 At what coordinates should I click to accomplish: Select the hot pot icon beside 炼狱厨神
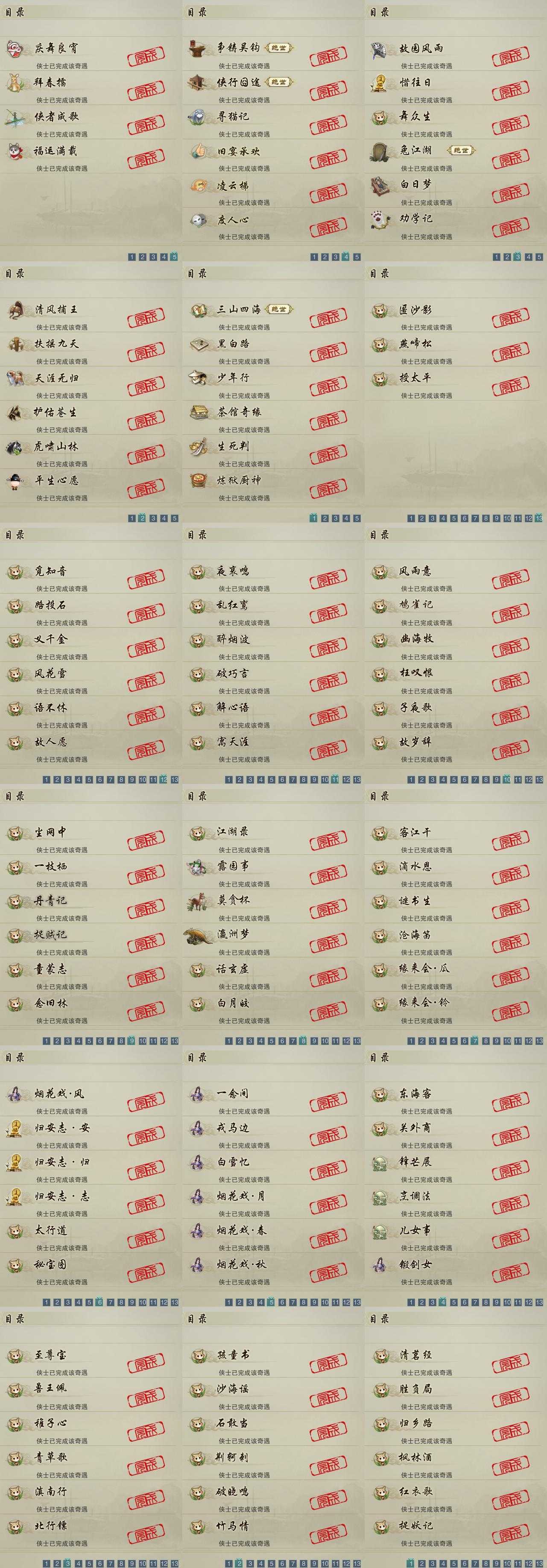197,480
